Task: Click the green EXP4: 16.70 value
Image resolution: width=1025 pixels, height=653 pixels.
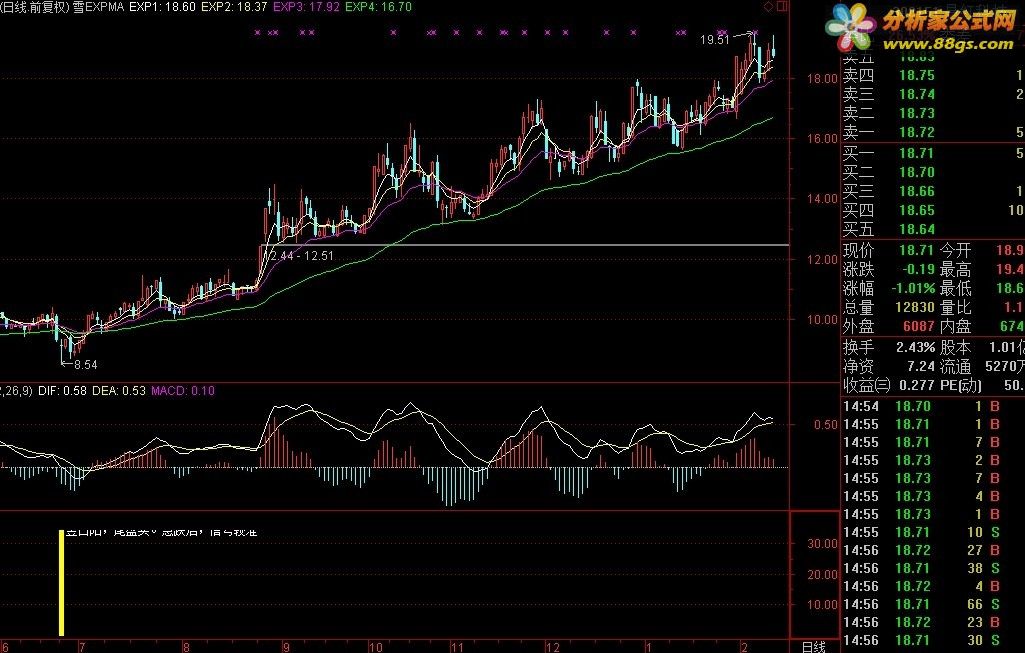Action: click(378, 7)
